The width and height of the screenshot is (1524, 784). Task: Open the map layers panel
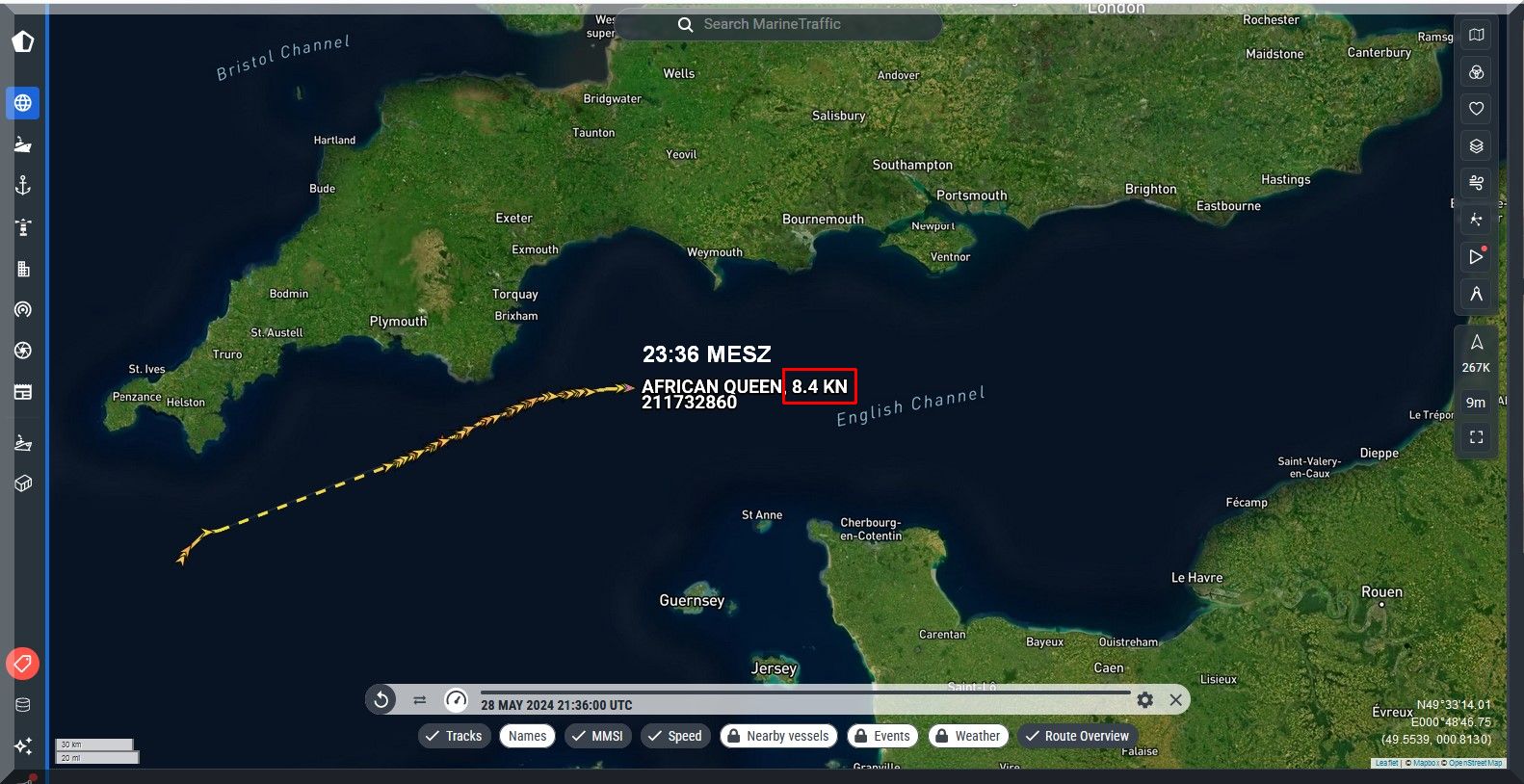pos(1476,146)
